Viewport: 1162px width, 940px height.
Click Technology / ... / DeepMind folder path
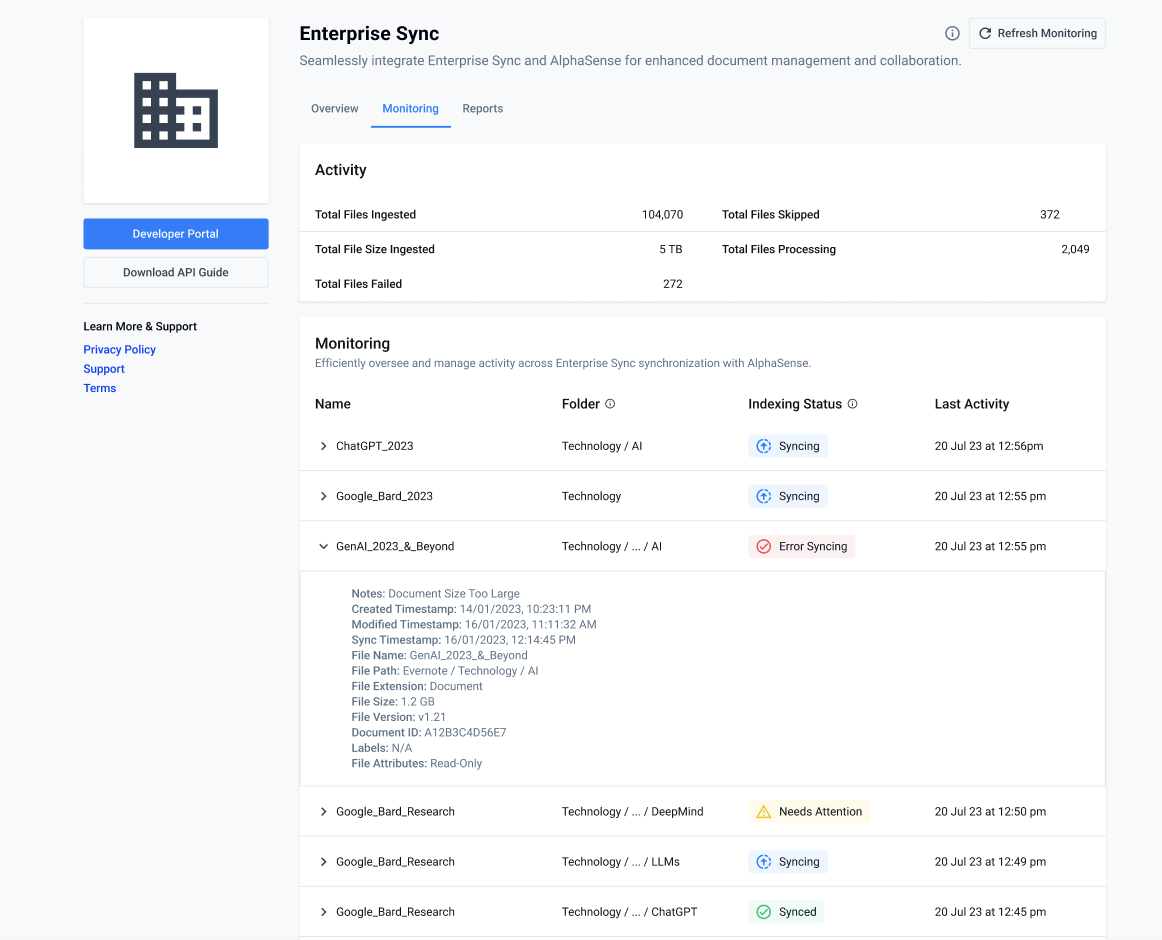pos(632,812)
